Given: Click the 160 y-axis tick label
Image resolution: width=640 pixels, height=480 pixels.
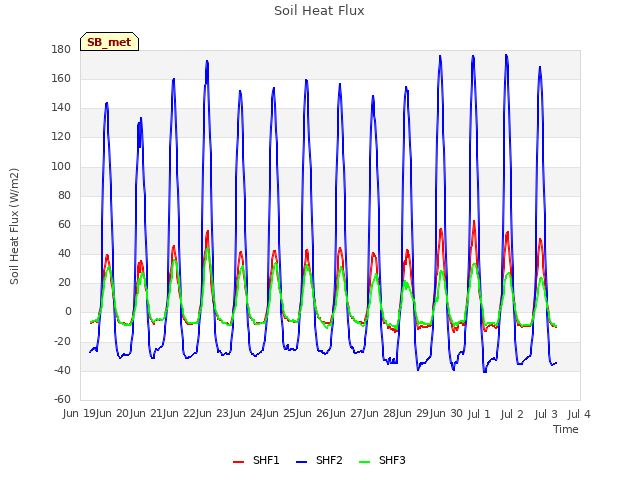Looking at the screenshot, I should [61, 78].
